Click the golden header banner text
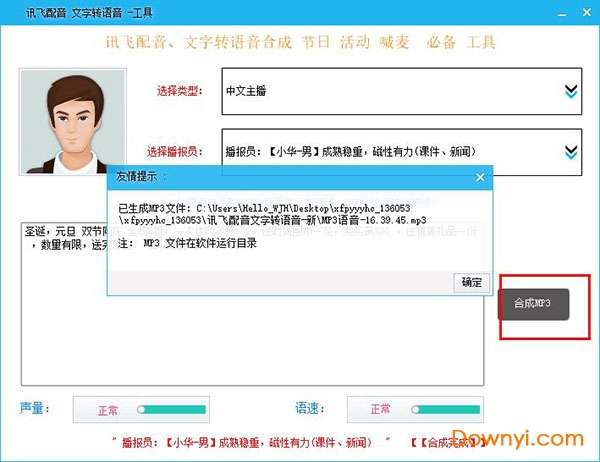 click(x=301, y=42)
